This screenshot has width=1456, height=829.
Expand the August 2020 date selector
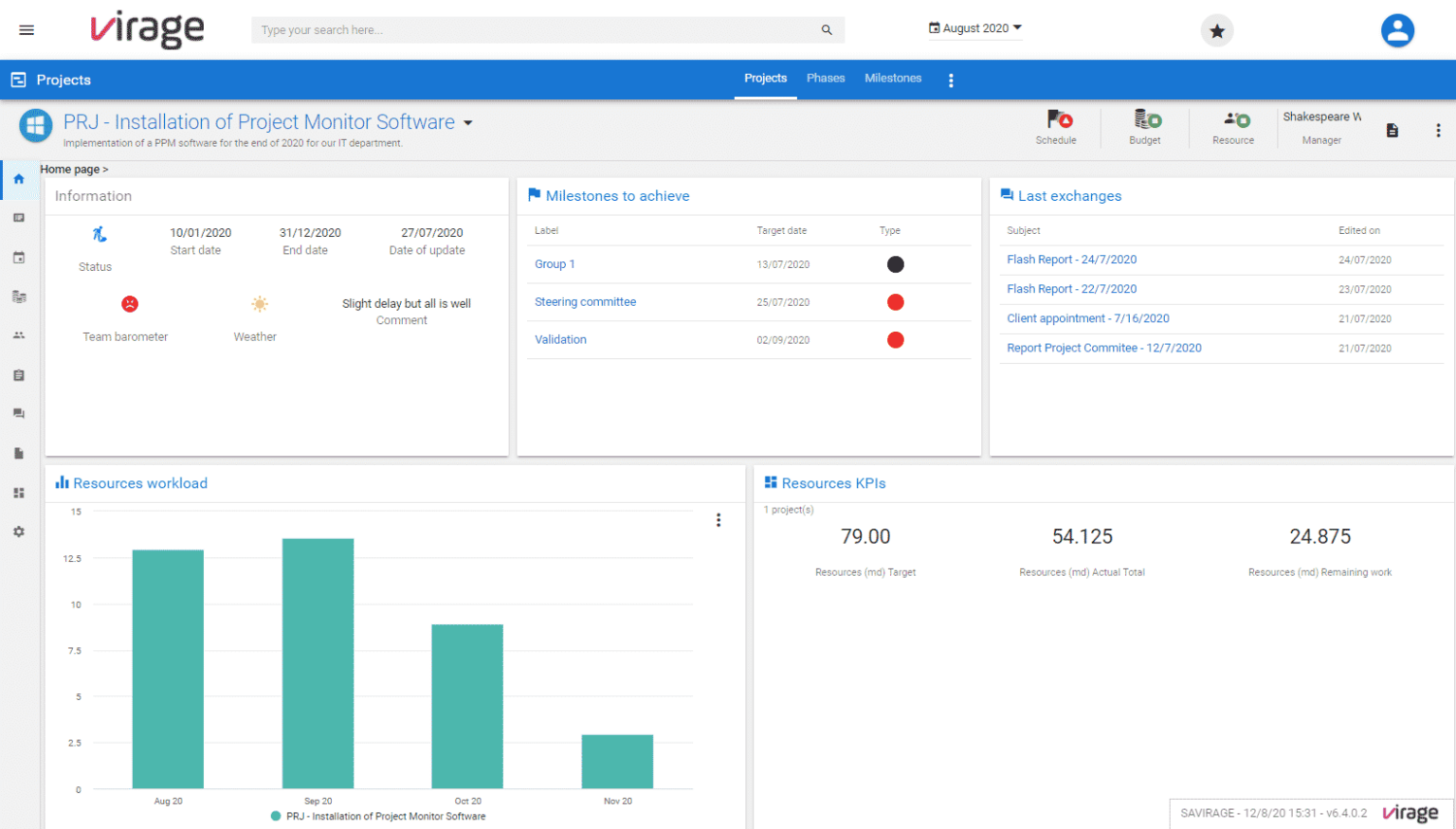(974, 27)
